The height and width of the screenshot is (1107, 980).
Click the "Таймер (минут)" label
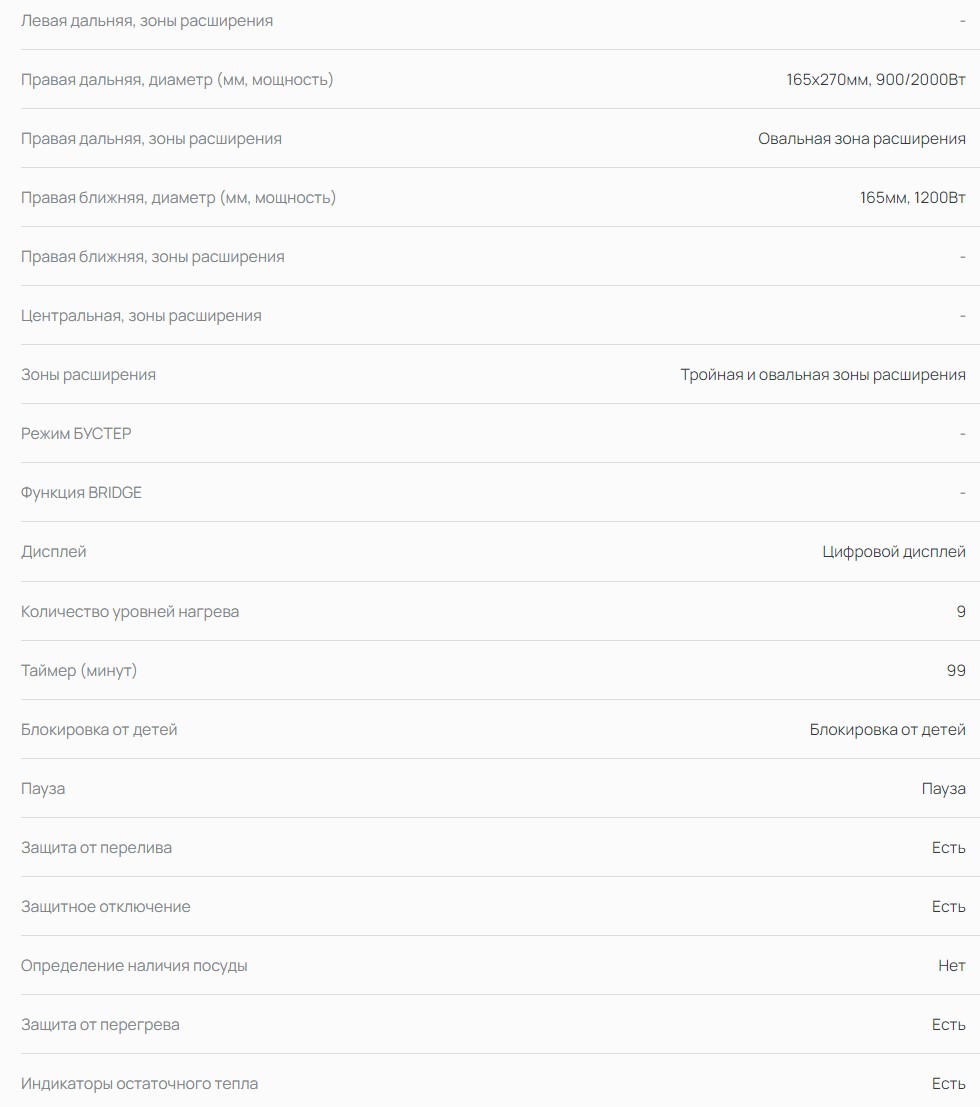79,670
